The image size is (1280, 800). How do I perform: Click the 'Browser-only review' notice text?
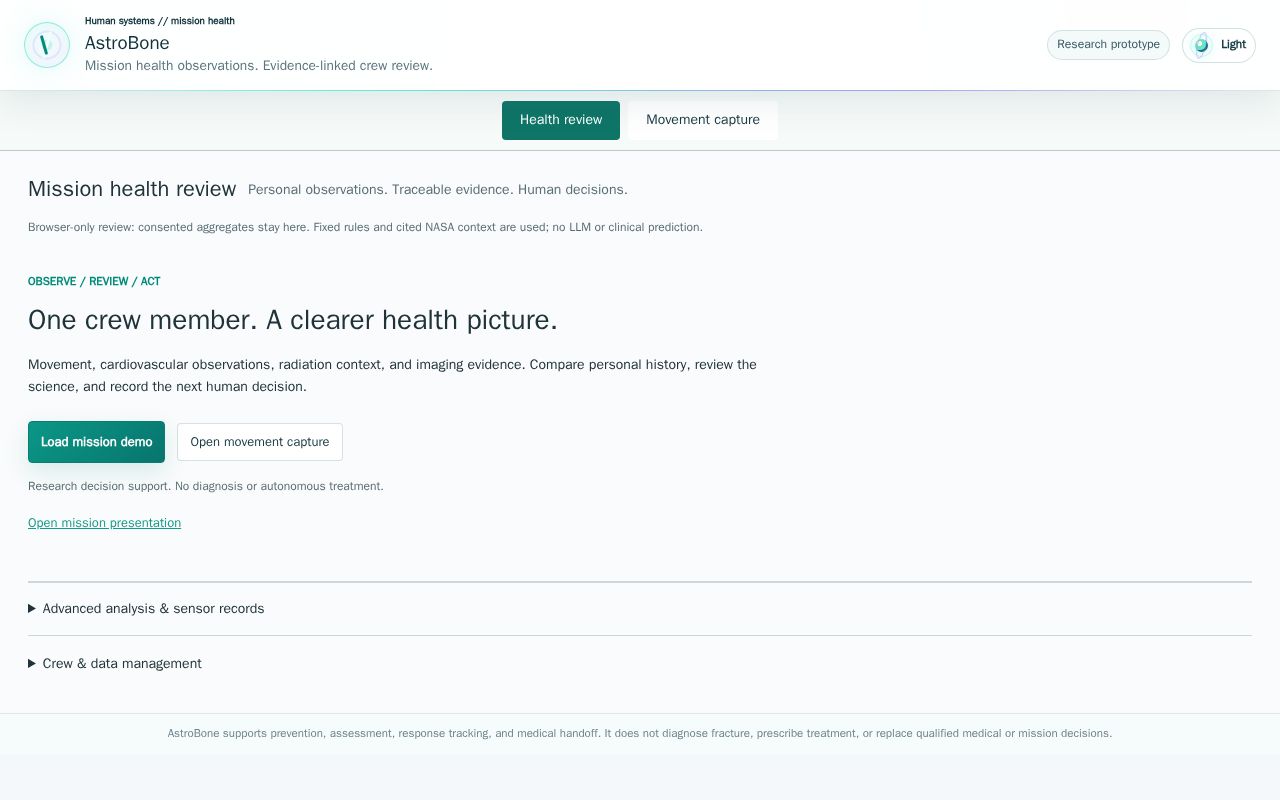pos(365,227)
